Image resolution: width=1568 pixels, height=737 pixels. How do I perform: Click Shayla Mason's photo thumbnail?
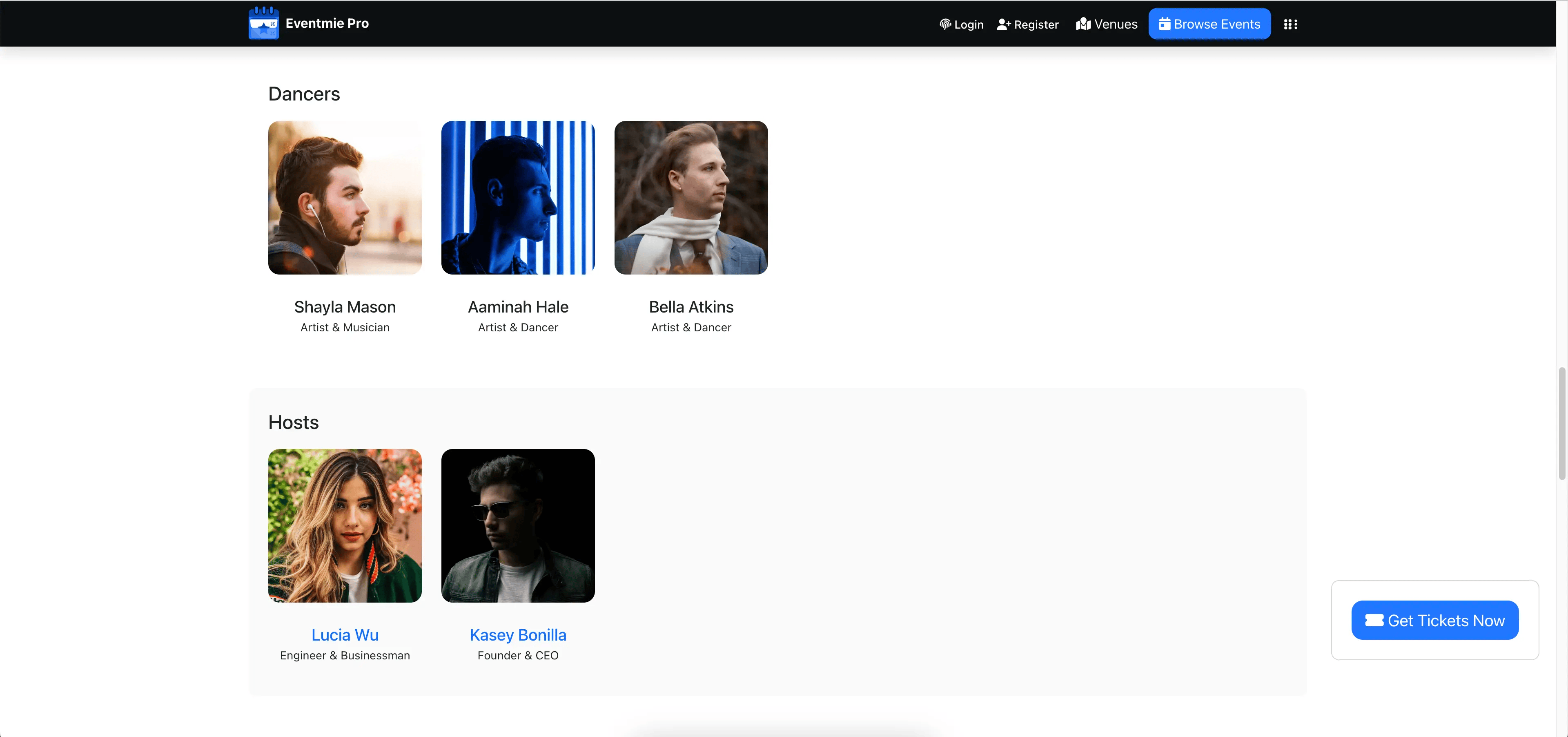[345, 197]
